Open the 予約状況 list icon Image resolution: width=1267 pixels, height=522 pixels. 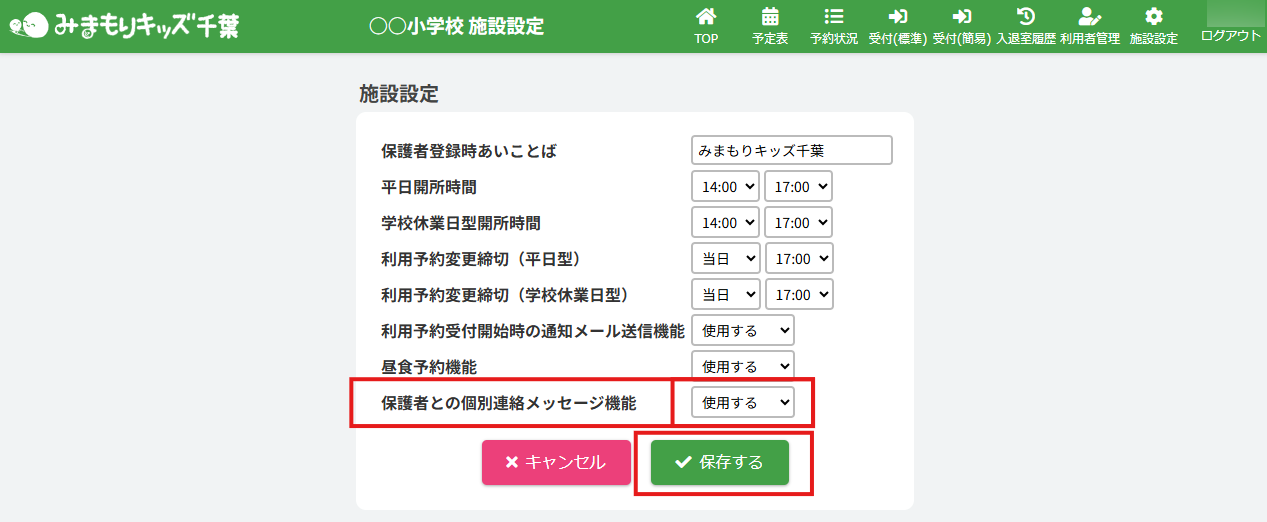(x=833, y=17)
